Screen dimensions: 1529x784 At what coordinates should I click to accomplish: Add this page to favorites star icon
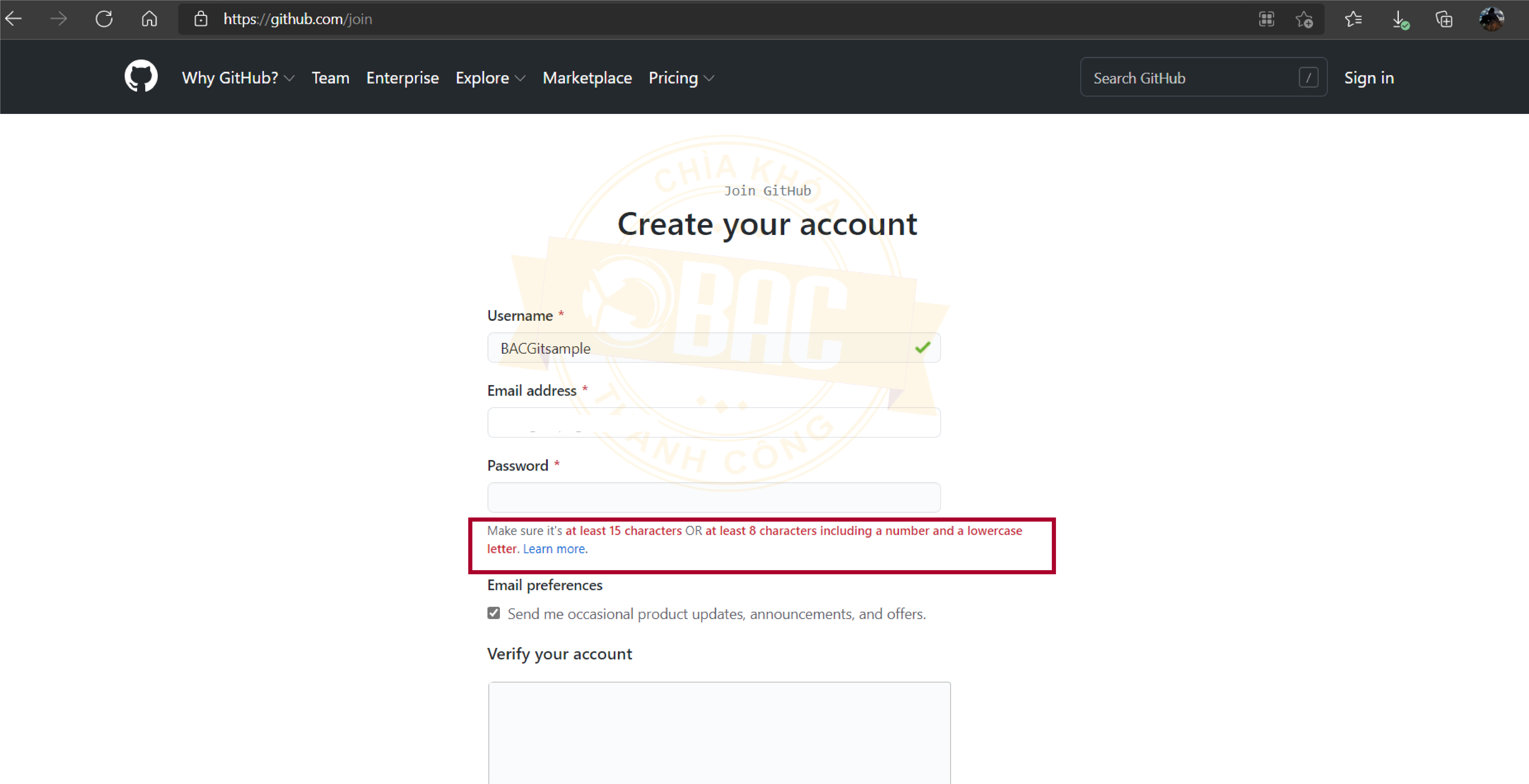(1304, 20)
